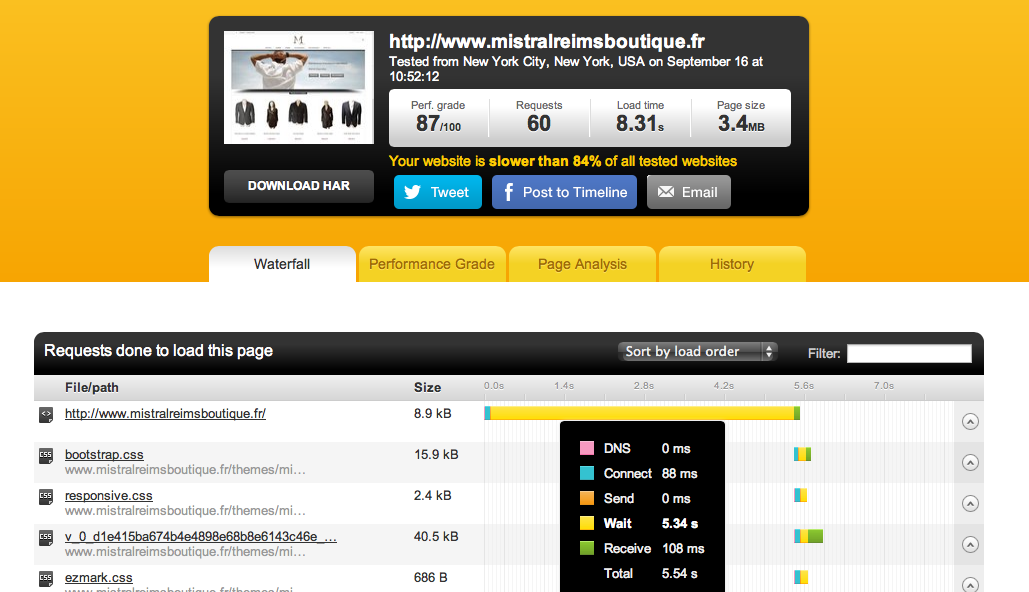1029x592 pixels.
Task: Expand details for the v_0_d1e415ba row
Action: pyautogui.click(x=970, y=545)
